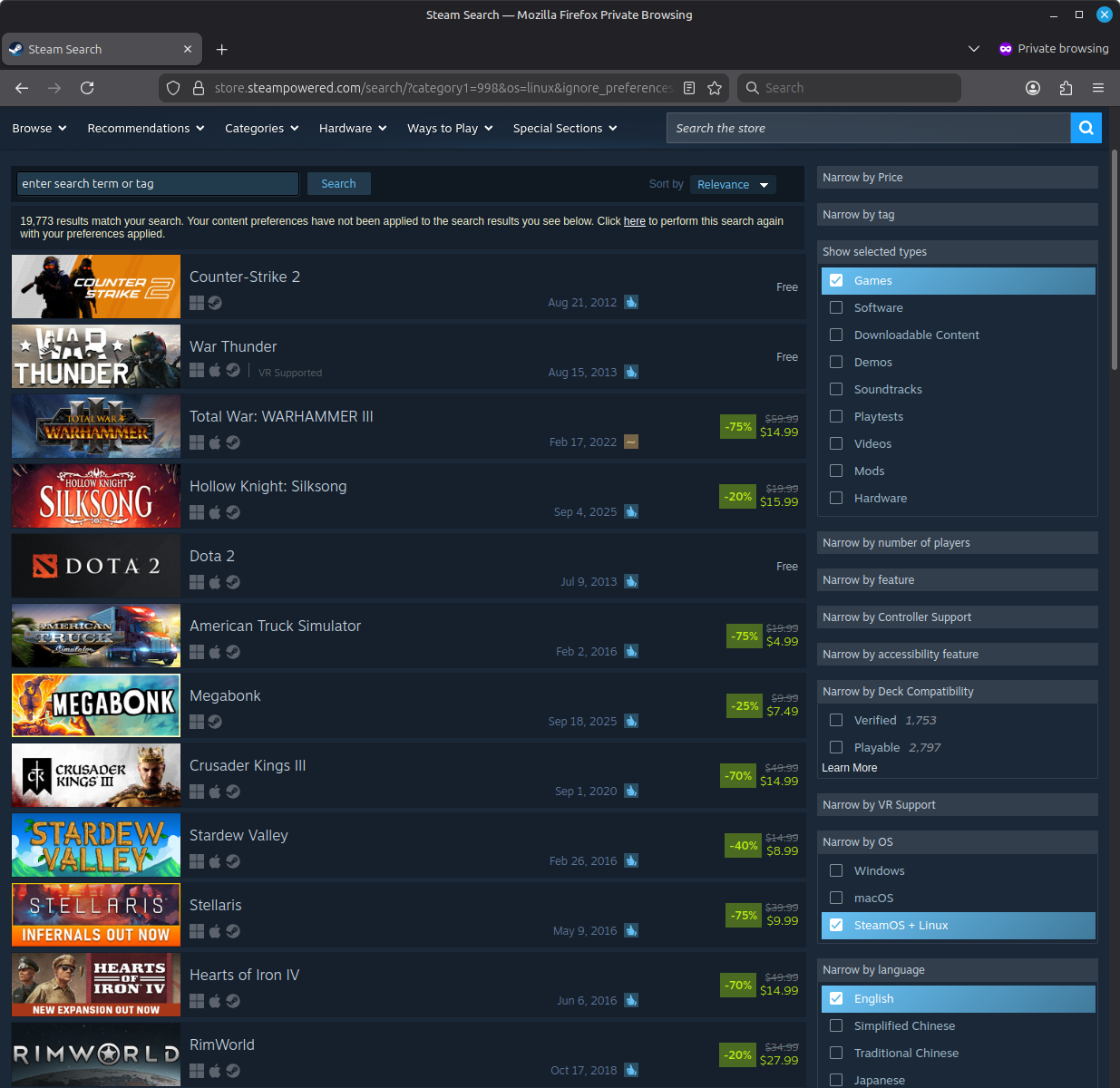Reload the page with the refresh icon

coord(87,88)
